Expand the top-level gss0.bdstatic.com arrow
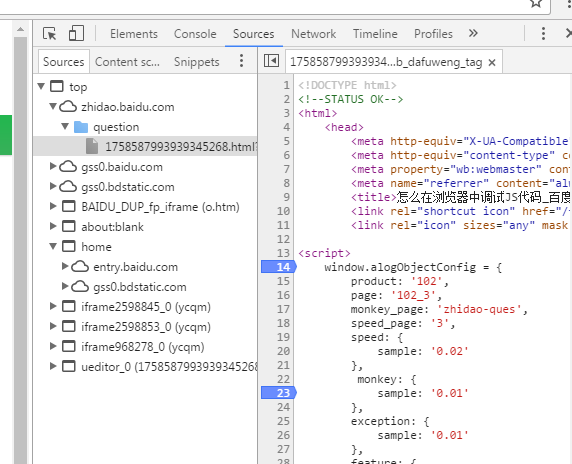 [x=53, y=186]
